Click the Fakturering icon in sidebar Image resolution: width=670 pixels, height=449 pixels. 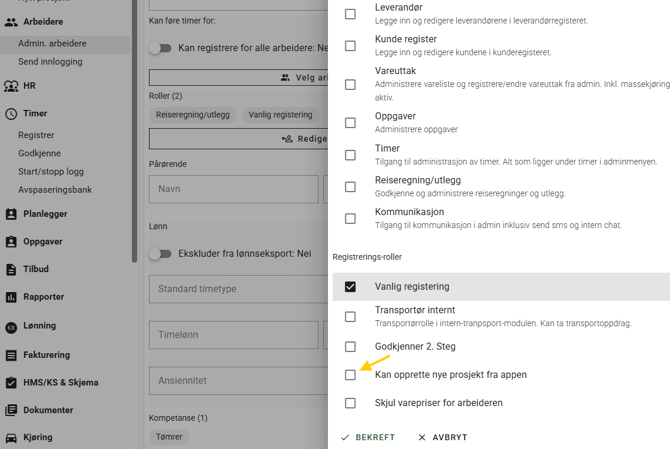pyautogui.click(x=11, y=355)
